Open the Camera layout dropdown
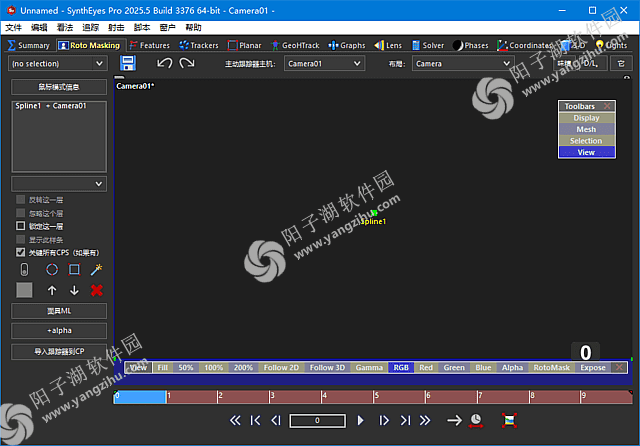 coord(462,64)
